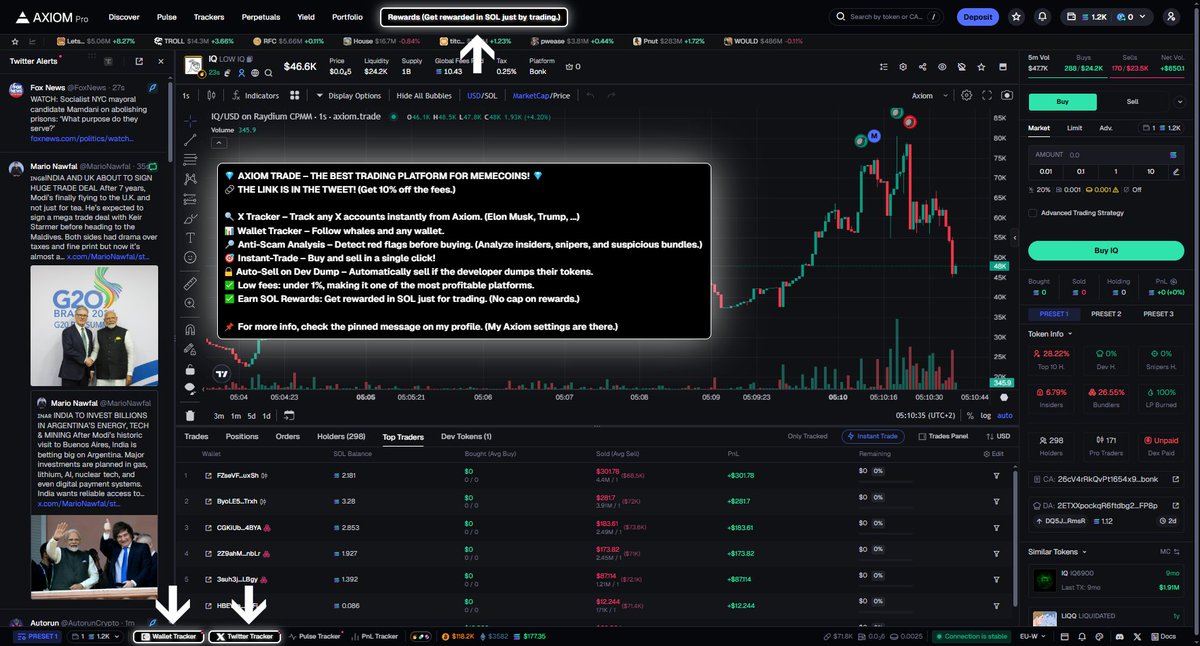Open notifications bell in top bar

click(x=1043, y=17)
